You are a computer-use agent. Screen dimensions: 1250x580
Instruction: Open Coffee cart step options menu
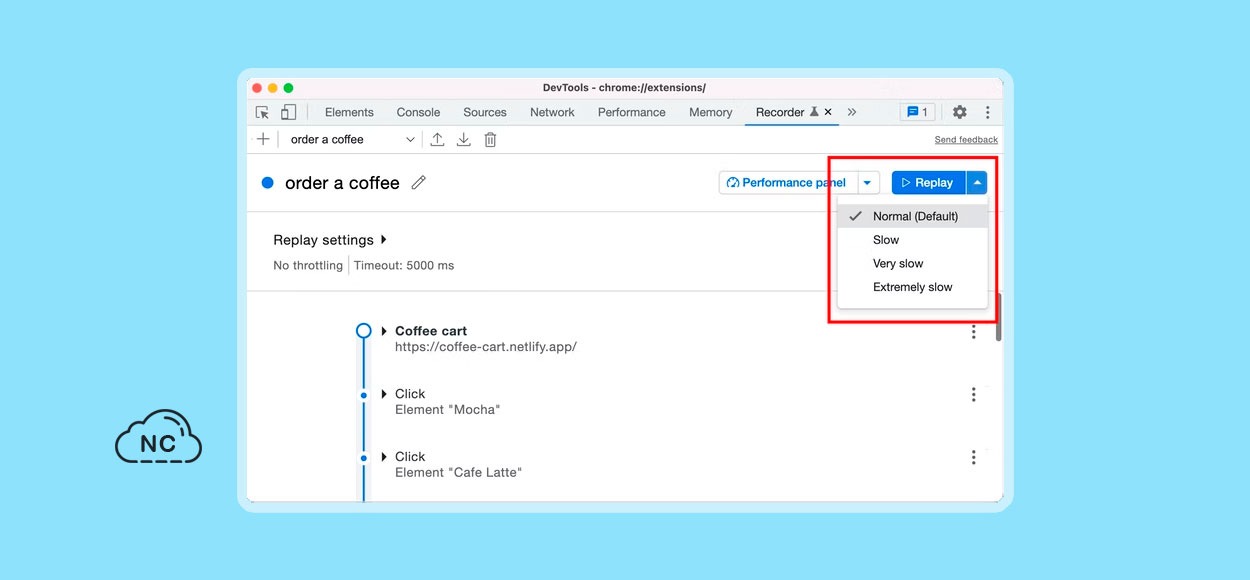pos(973,332)
